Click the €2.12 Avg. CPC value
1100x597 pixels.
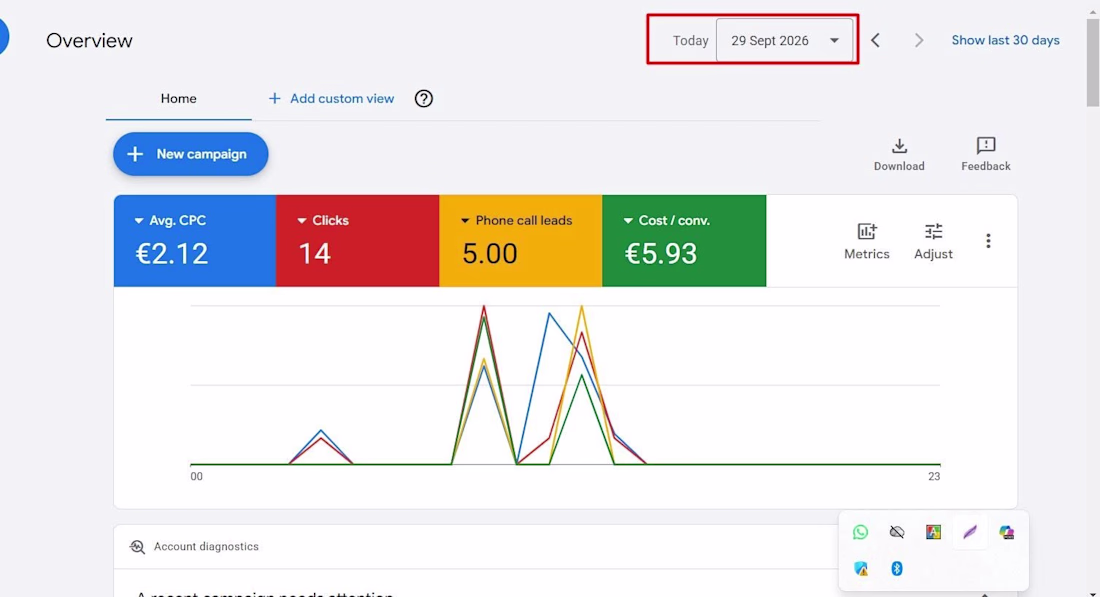tap(172, 254)
